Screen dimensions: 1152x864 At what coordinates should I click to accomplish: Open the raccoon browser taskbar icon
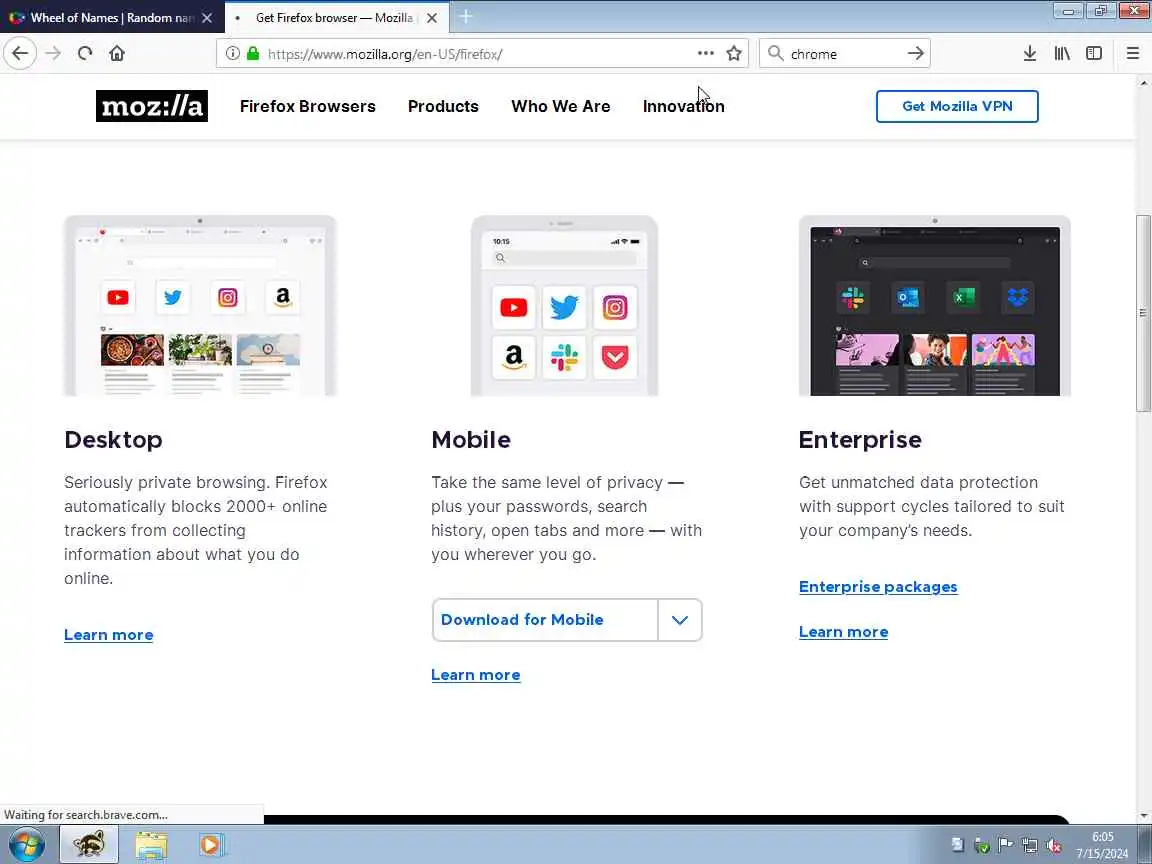(x=89, y=844)
